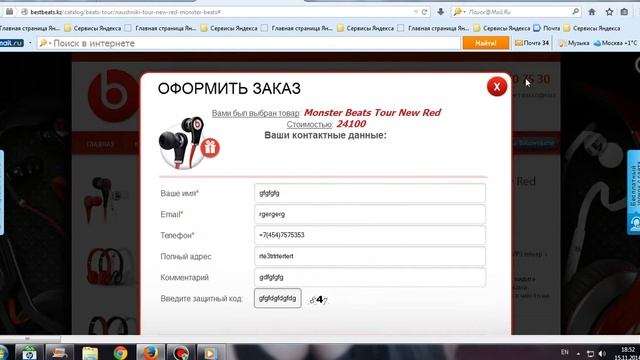Click the horizontal scrollbar at page bottom
This screenshot has height=360, width=640.
click(x=31, y=339)
